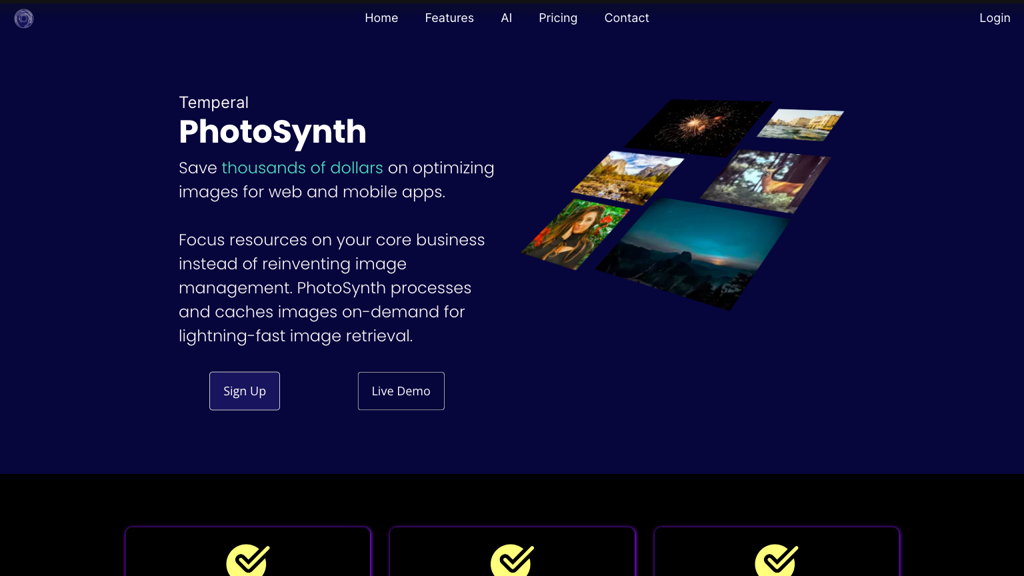
Task: Click the left yellow checkmark icon
Action: click(248, 560)
